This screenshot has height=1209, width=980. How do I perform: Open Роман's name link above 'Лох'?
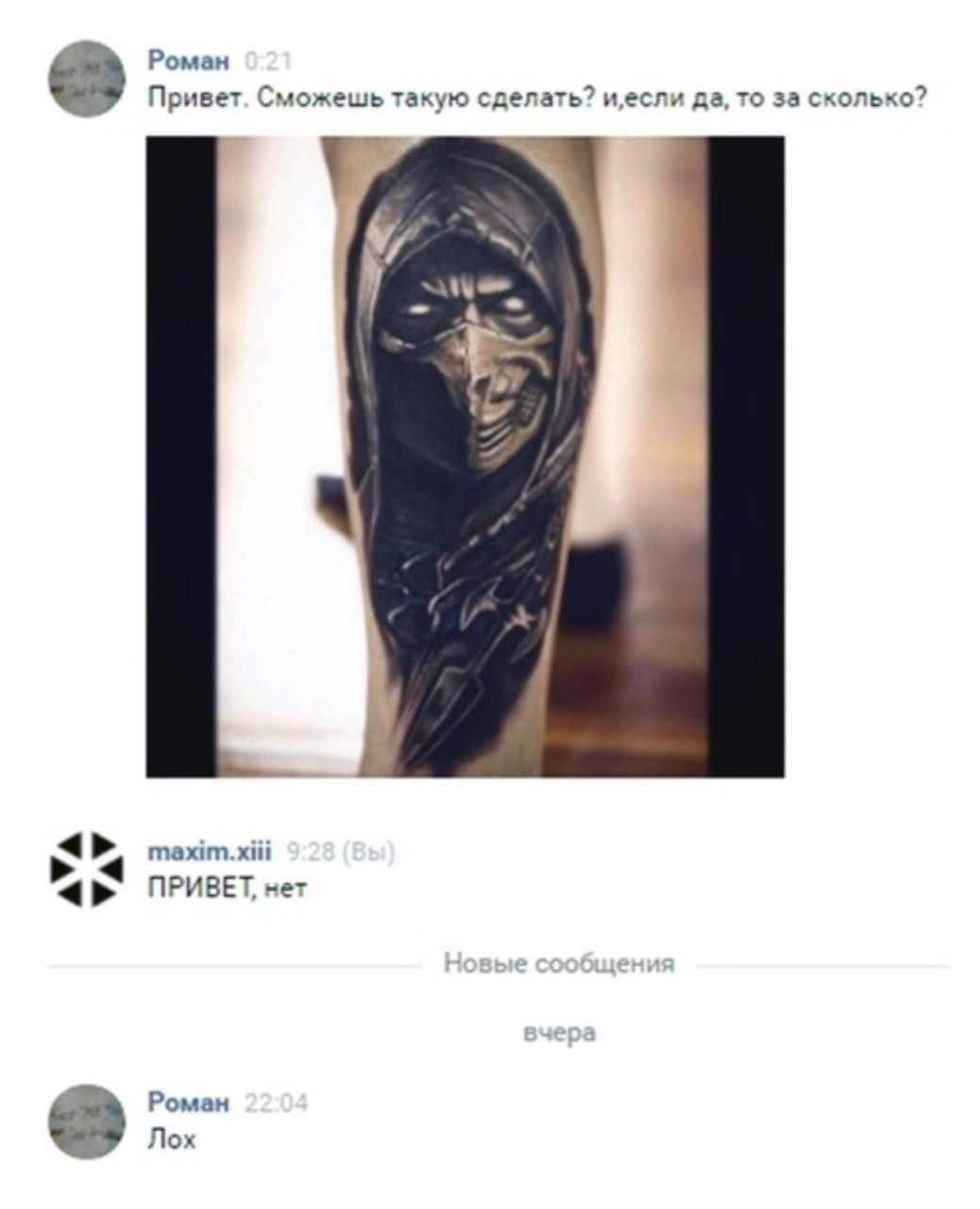pos(189,1103)
